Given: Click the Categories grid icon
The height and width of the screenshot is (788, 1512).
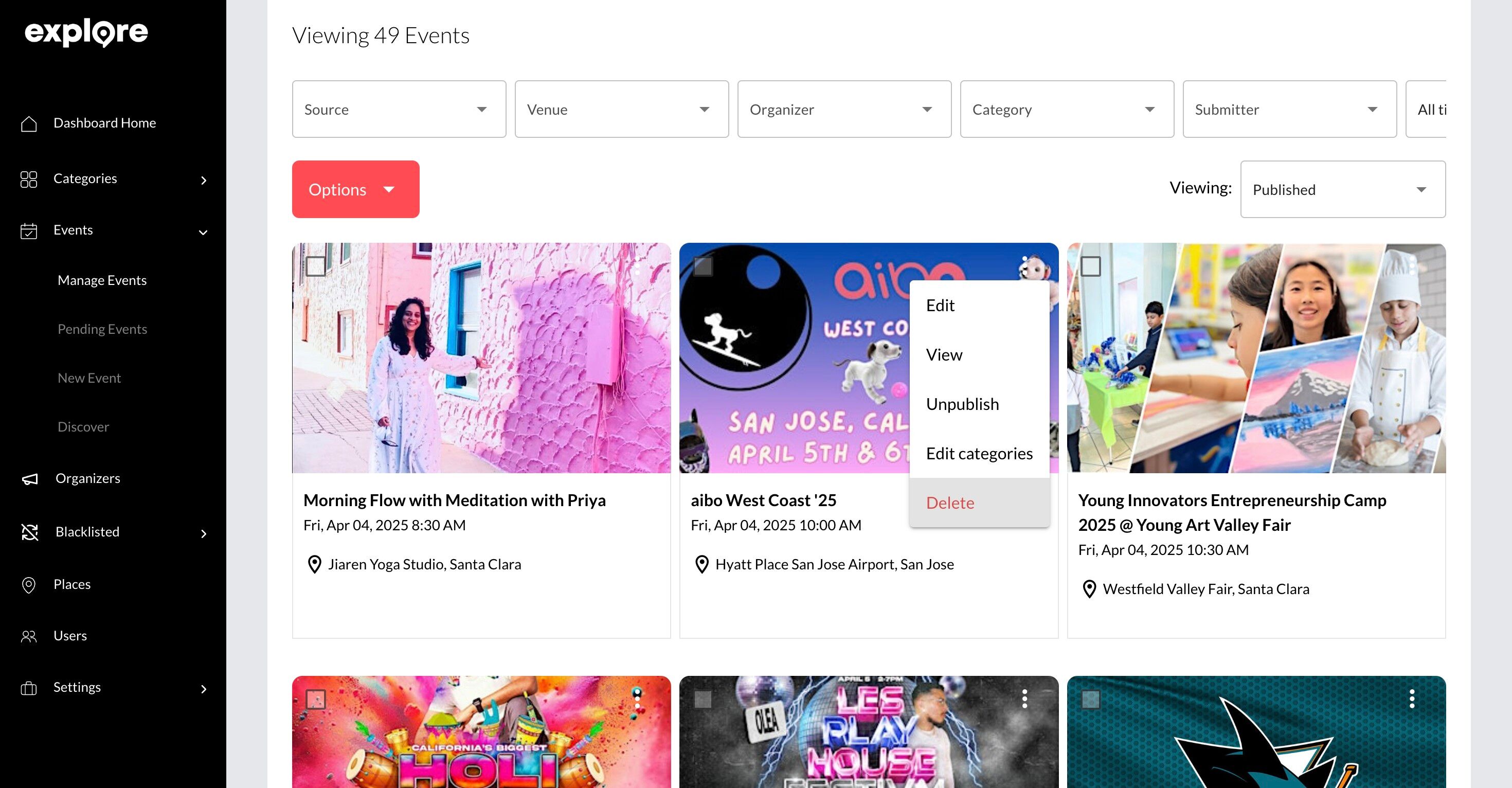Looking at the screenshot, I should click(29, 179).
